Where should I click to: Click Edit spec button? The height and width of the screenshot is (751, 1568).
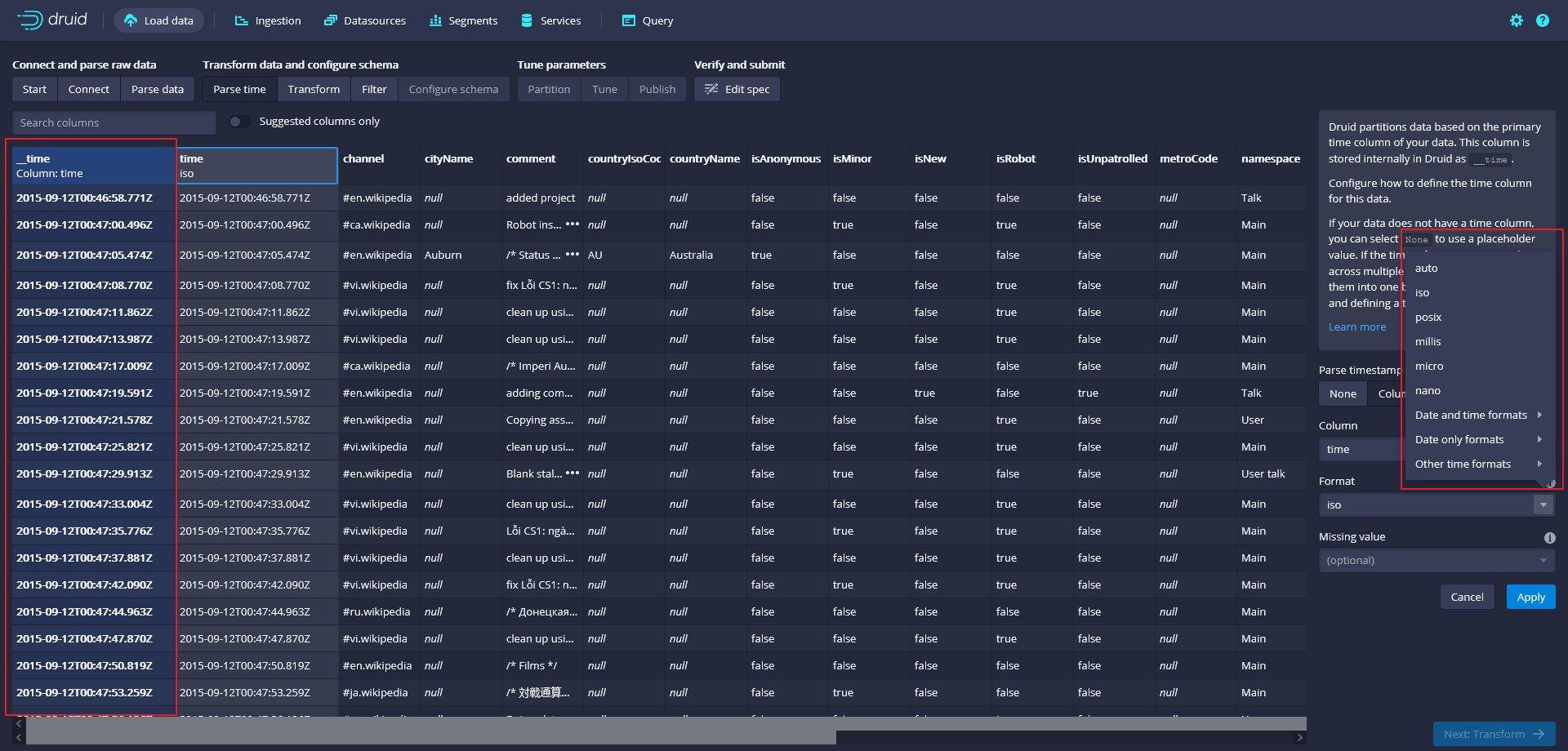[737, 89]
